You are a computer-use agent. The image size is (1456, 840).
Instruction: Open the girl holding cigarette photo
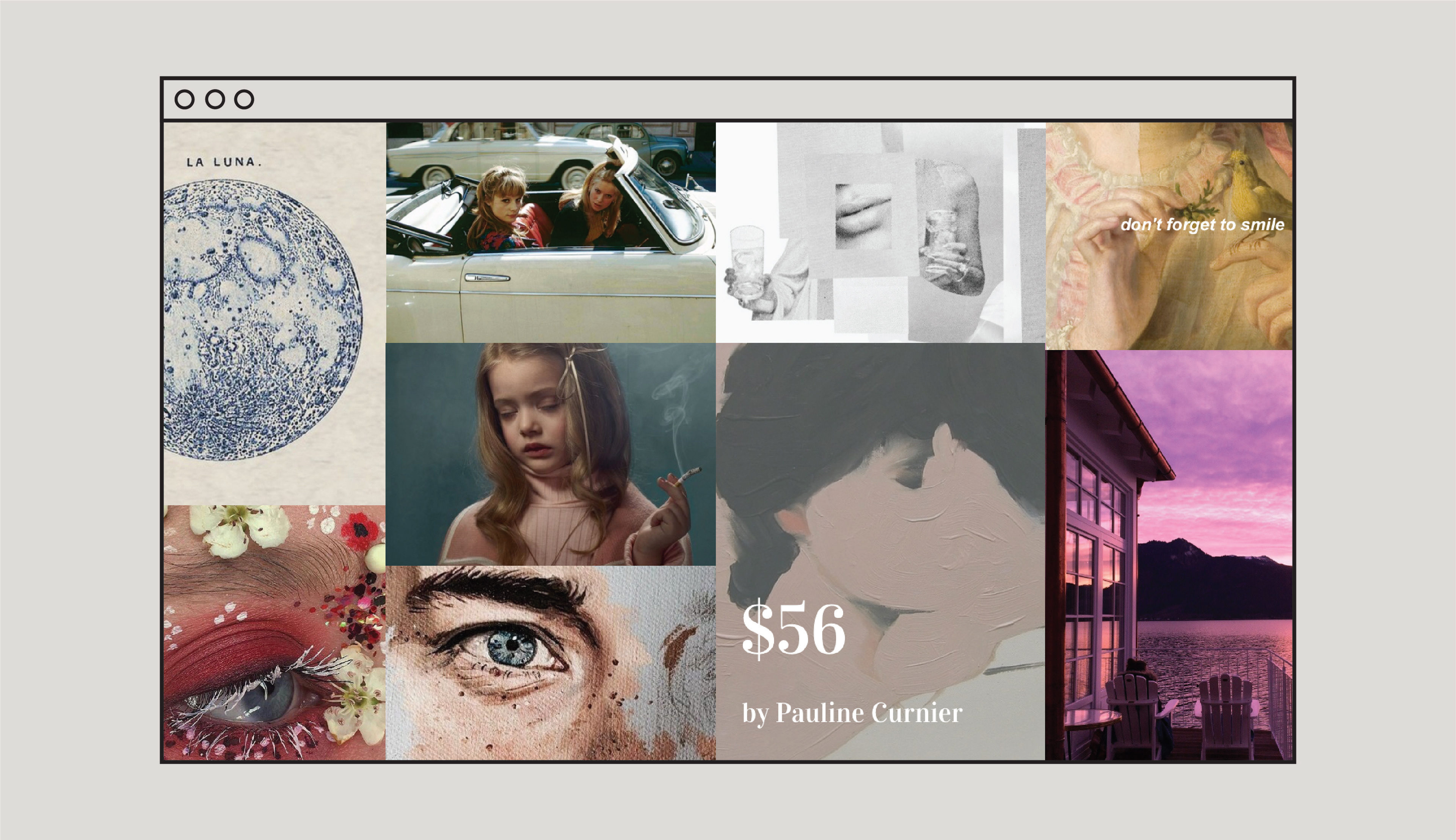coord(551,454)
